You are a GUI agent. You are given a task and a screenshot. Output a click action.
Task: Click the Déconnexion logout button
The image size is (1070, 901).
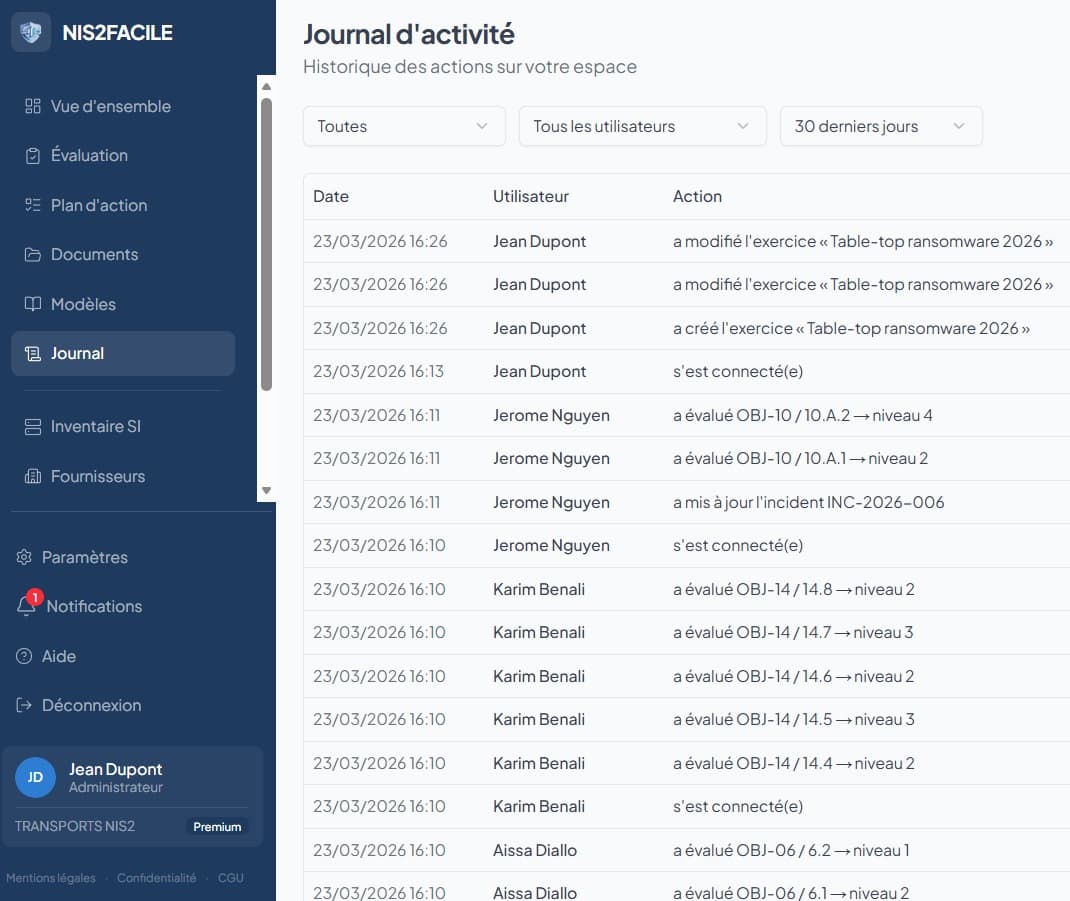(91, 705)
